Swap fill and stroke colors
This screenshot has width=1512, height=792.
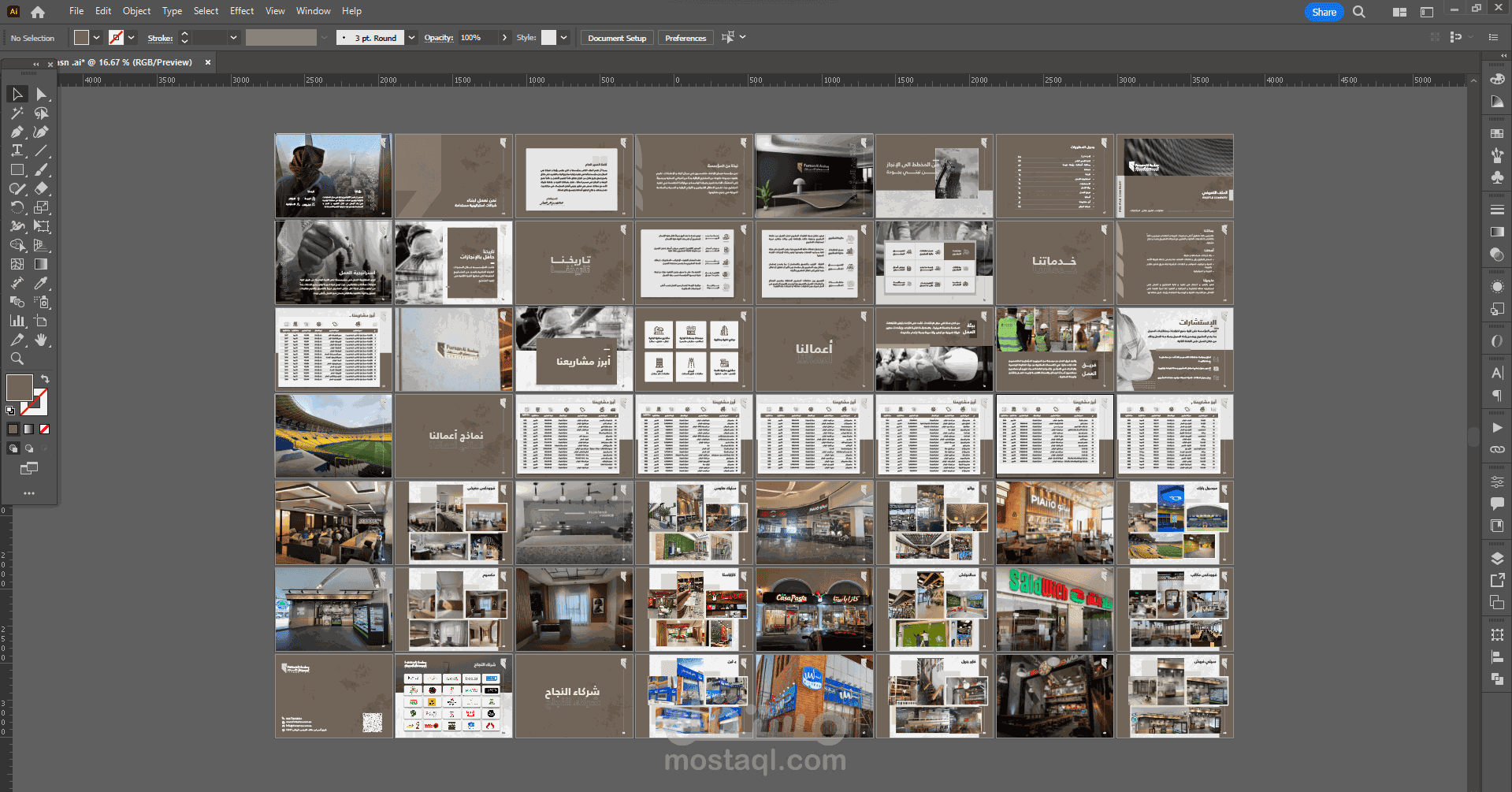(45, 379)
